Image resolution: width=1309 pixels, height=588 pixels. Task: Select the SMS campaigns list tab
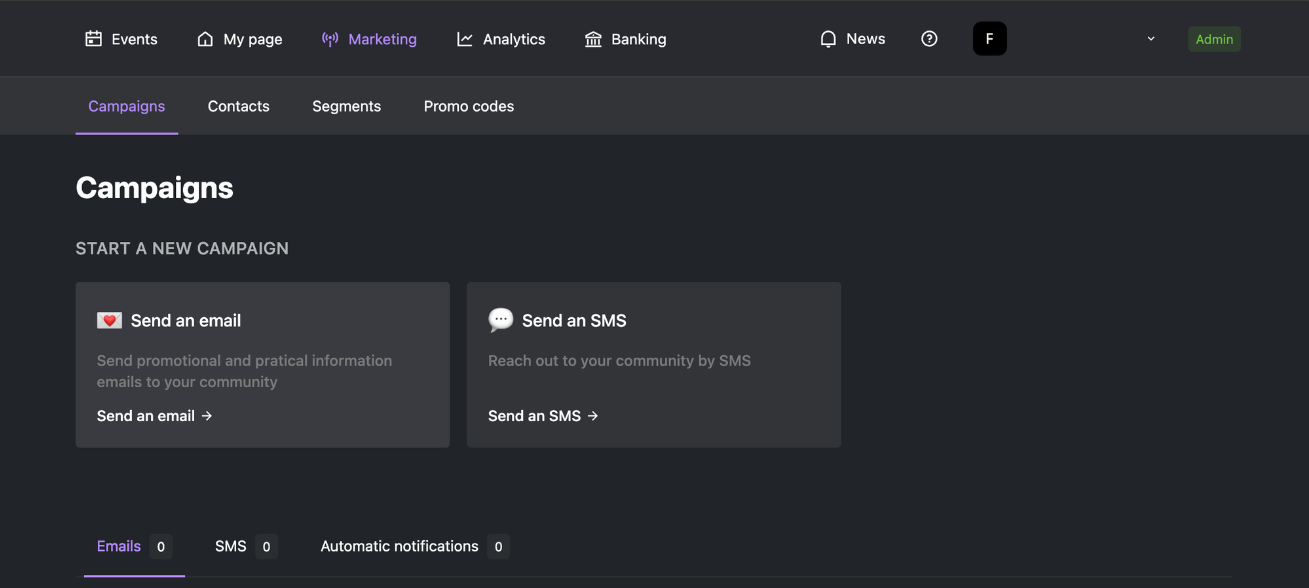(x=245, y=546)
